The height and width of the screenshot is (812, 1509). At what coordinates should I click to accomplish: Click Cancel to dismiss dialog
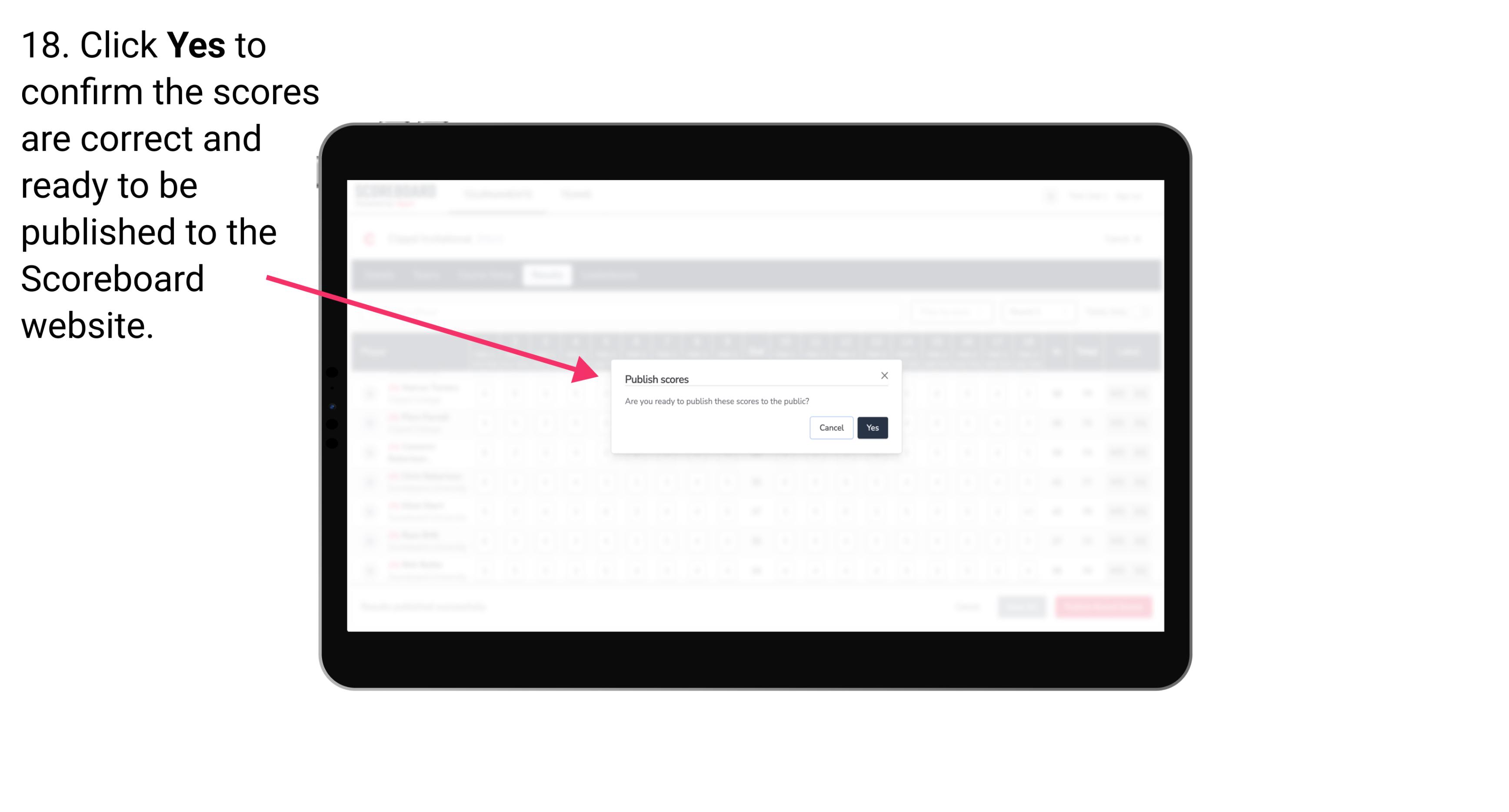[831, 427]
